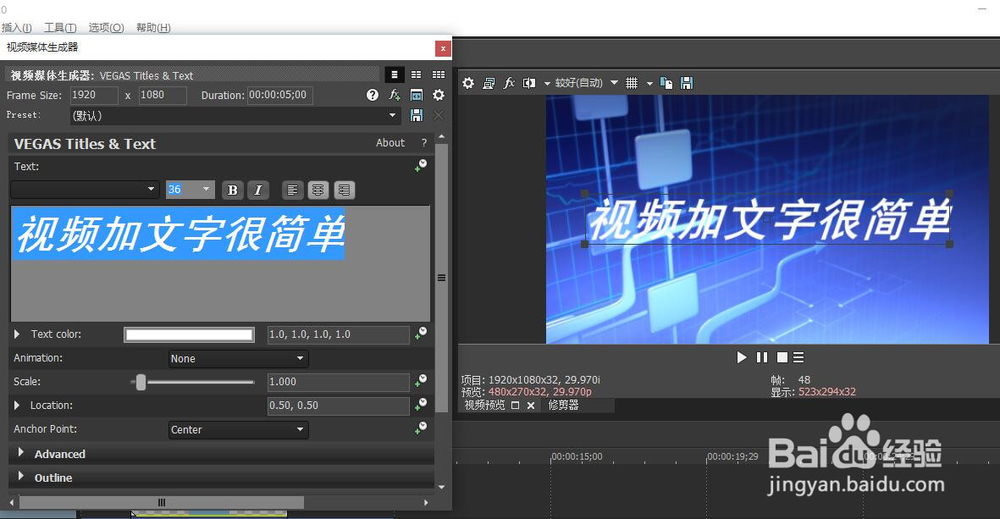Open video output fx in preview toolbar
The image size is (1000, 519).
(509, 83)
